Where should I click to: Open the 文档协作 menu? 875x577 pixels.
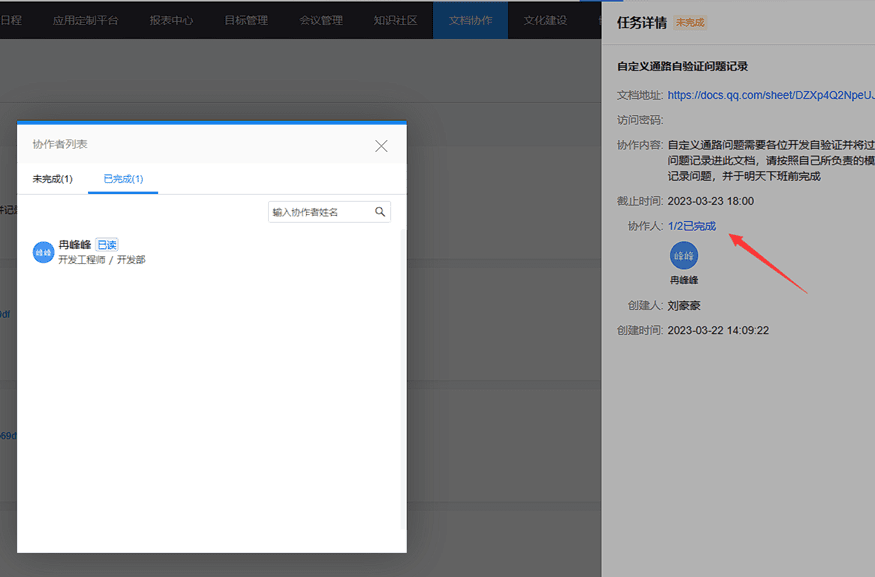click(470, 21)
